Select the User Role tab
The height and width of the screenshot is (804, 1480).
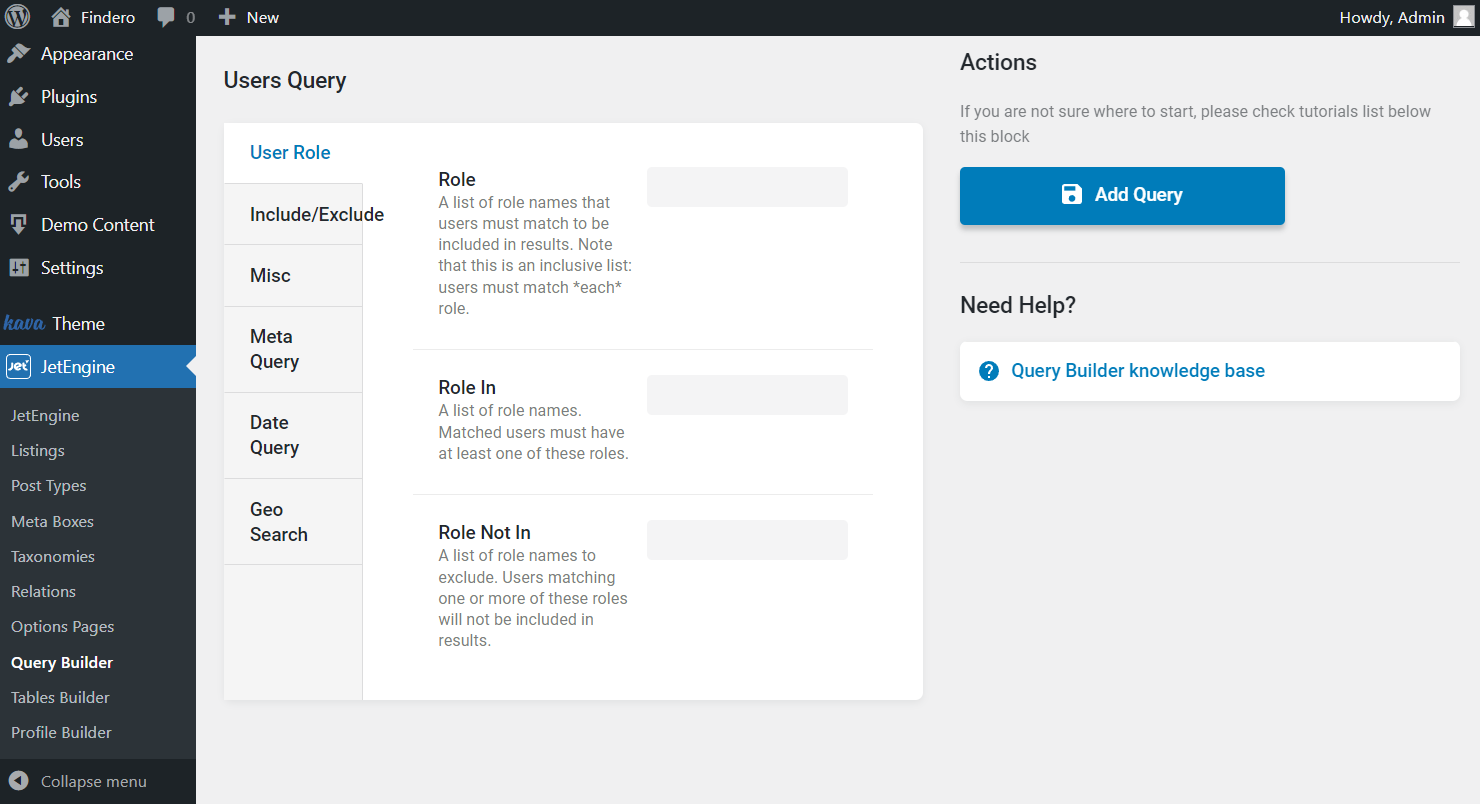(x=293, y=153)
